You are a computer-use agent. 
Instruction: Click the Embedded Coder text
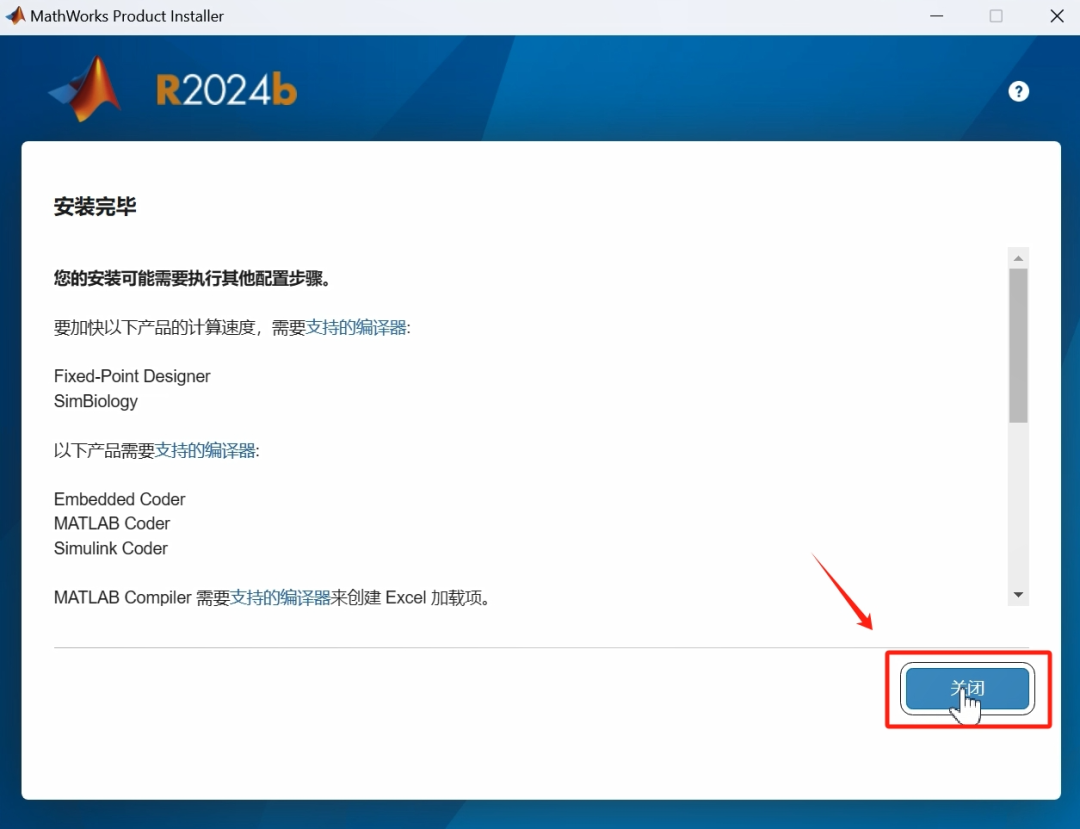(120, 499)
